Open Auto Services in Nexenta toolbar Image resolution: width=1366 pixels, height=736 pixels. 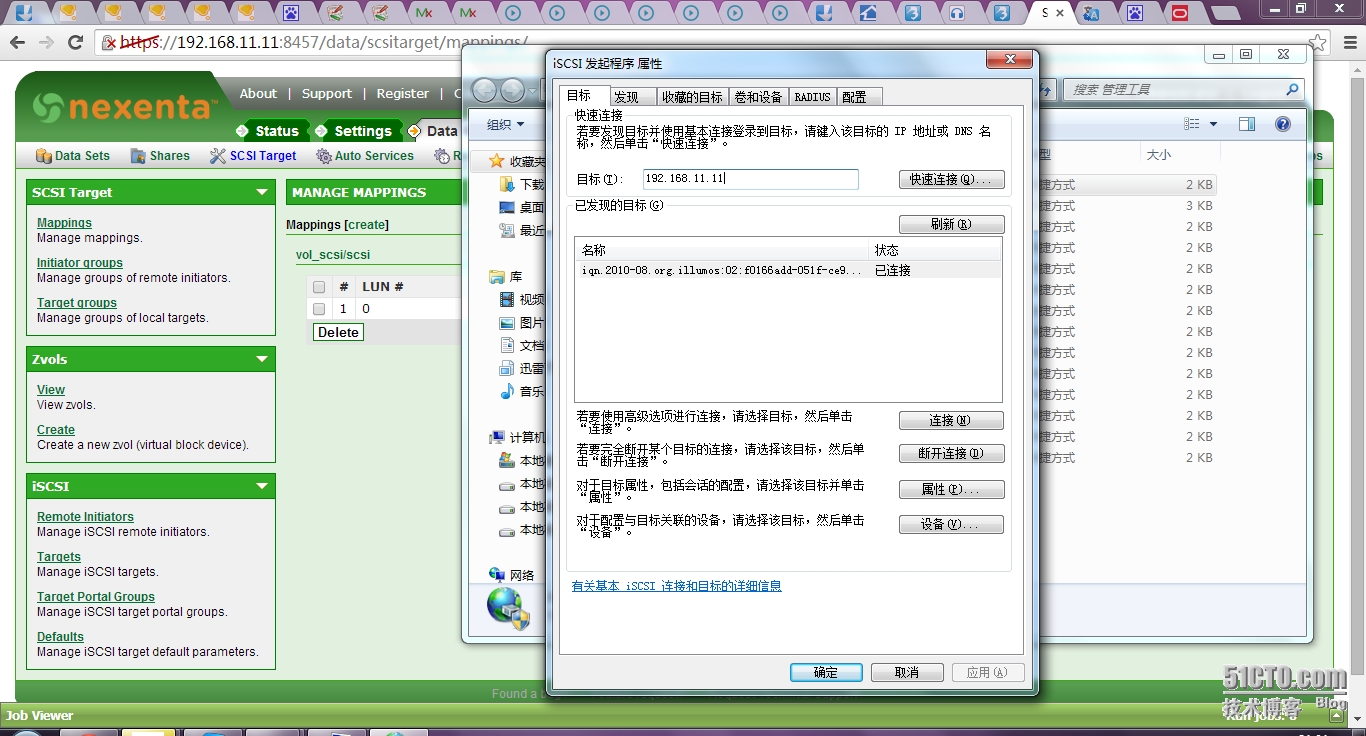[x=365, y=156]
